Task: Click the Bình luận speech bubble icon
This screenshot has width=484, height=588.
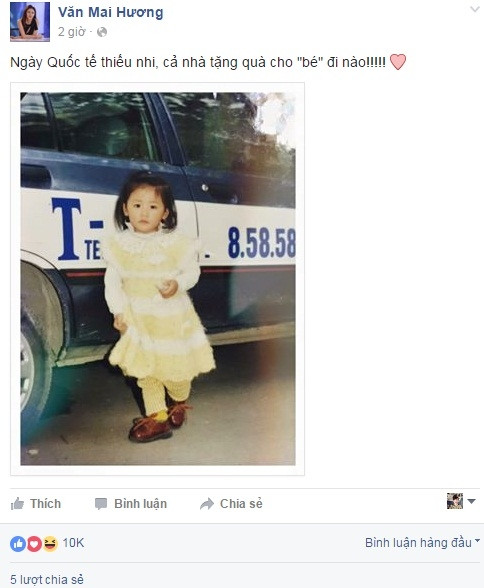Action: coord(101,504)
